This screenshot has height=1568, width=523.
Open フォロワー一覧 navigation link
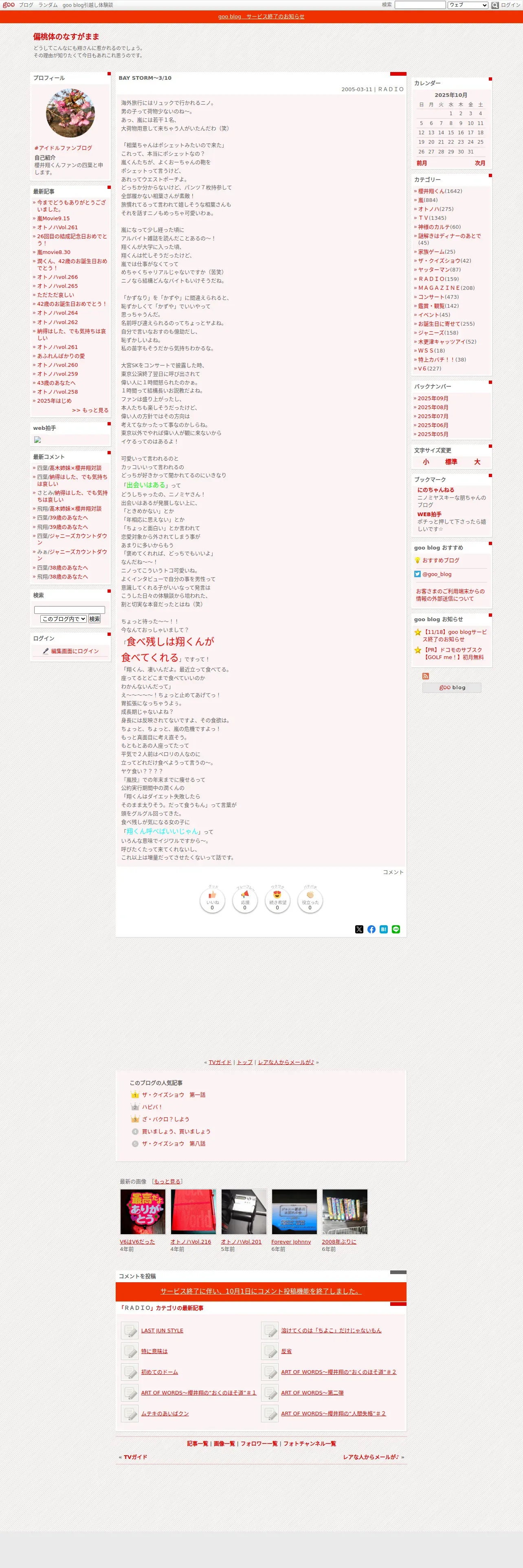pyautogui.click(x=259, y=1443)
